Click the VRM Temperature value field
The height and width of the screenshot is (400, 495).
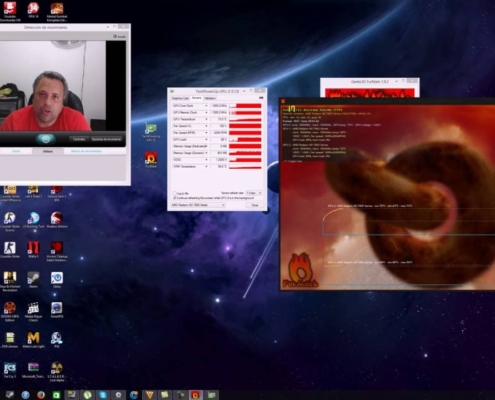pyautogui.click(x=219, y=166)
